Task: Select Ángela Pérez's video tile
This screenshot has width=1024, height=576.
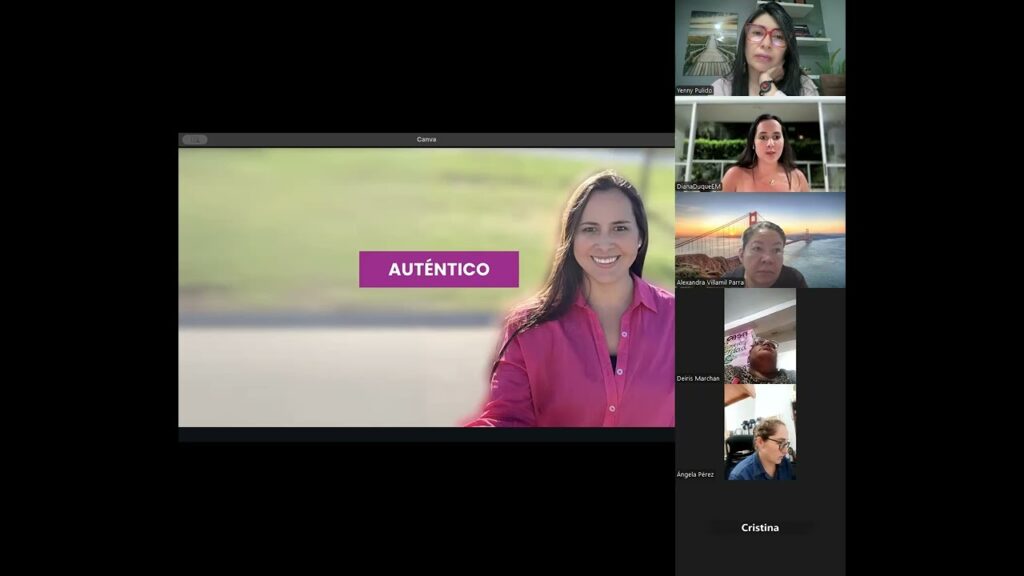Action: coord(760,432)
